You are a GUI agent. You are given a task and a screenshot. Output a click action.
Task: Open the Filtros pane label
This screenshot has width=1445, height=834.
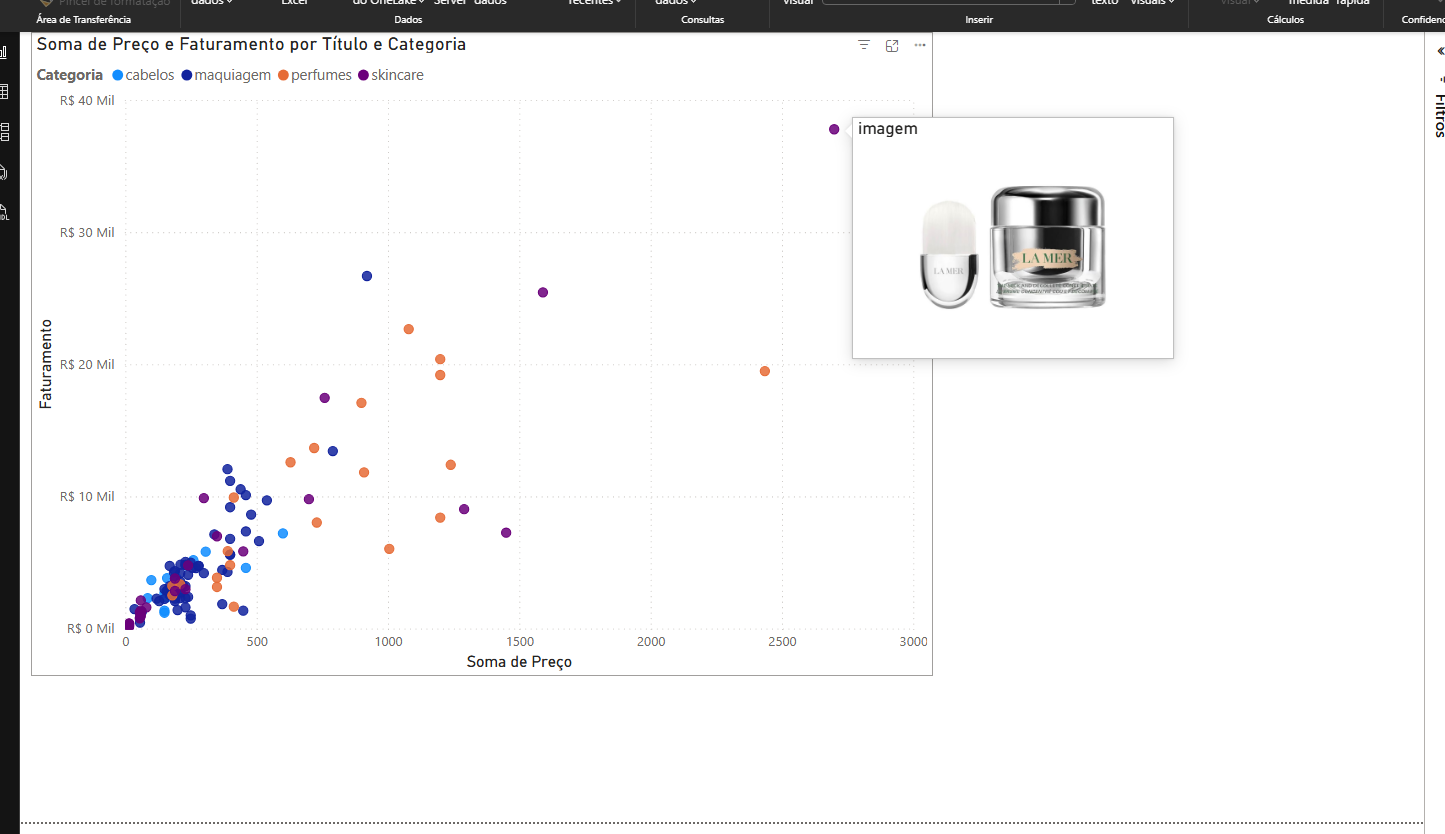point(1440,115)
